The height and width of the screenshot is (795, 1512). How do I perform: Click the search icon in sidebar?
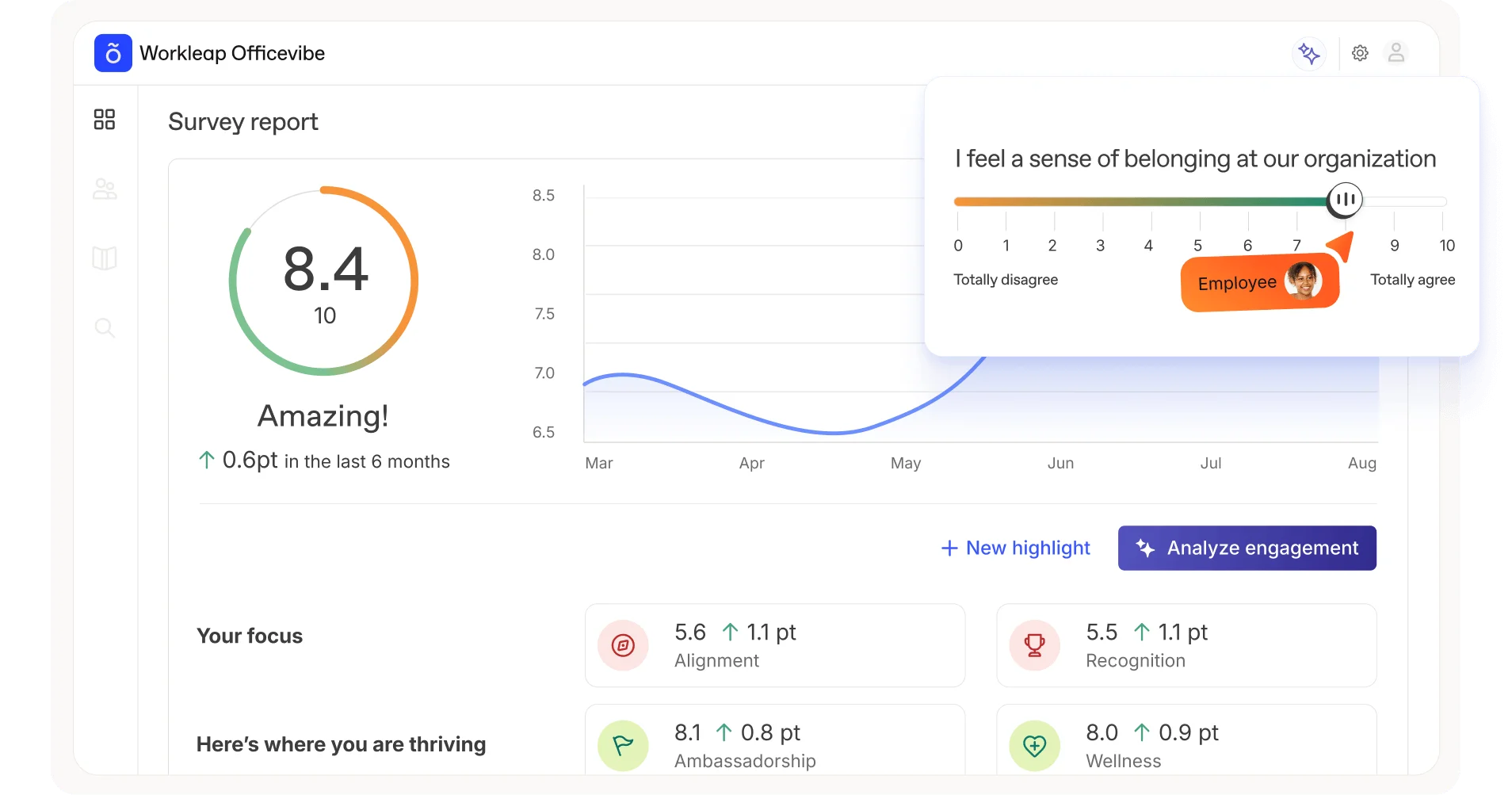(105, 327)
